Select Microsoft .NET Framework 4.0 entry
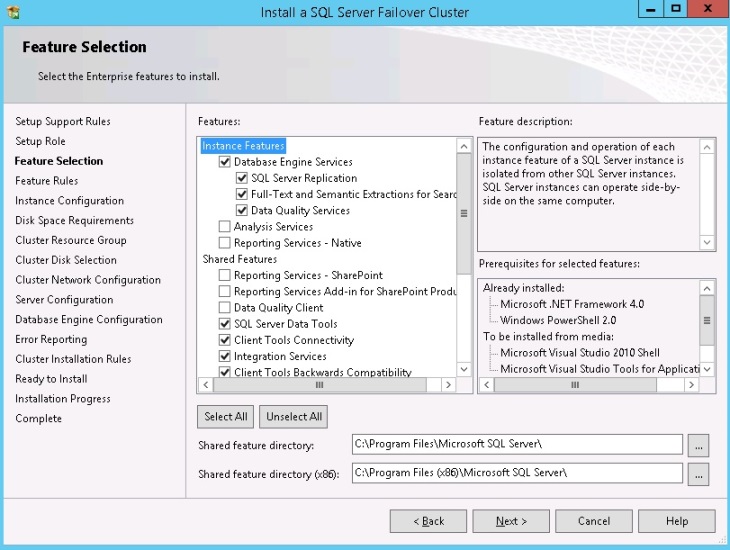The width and height of the screenshot is (730, 550). tap(572, 304)
